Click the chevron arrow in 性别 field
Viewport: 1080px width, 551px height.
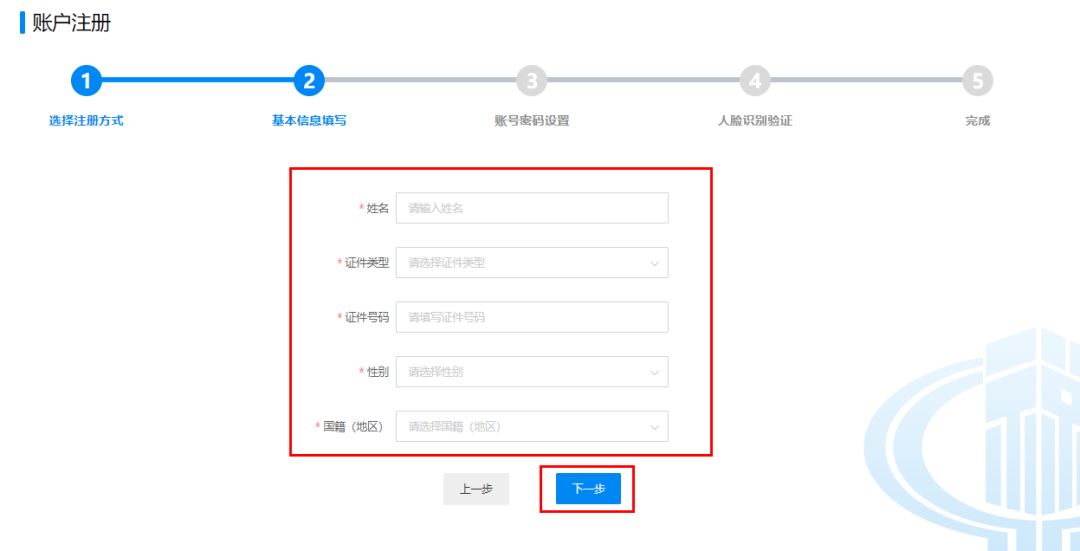point(654,373)
